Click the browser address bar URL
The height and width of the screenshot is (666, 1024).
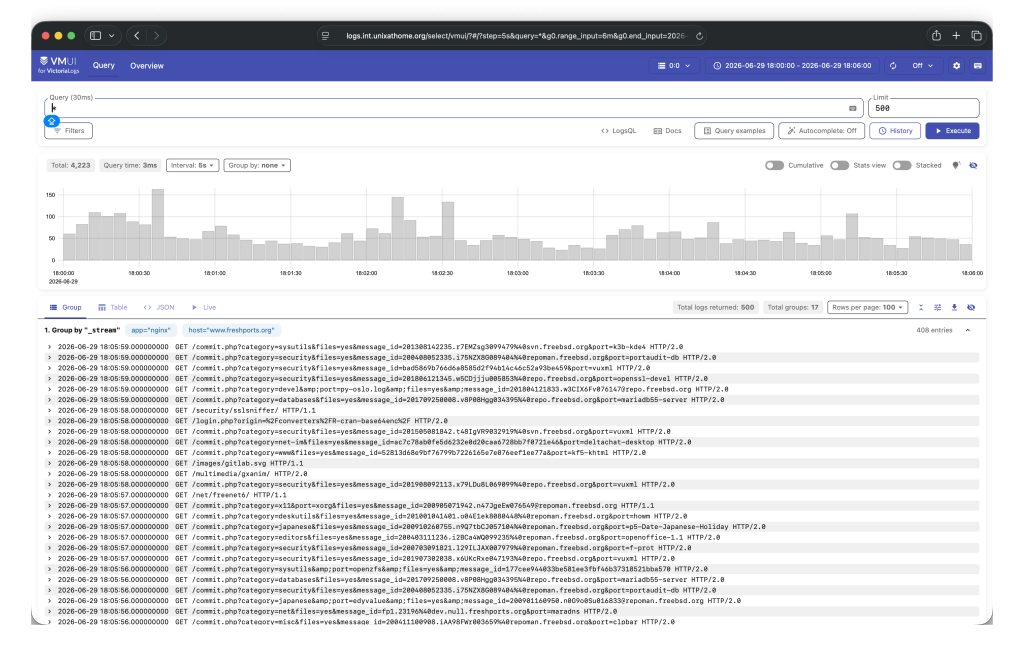516,36
